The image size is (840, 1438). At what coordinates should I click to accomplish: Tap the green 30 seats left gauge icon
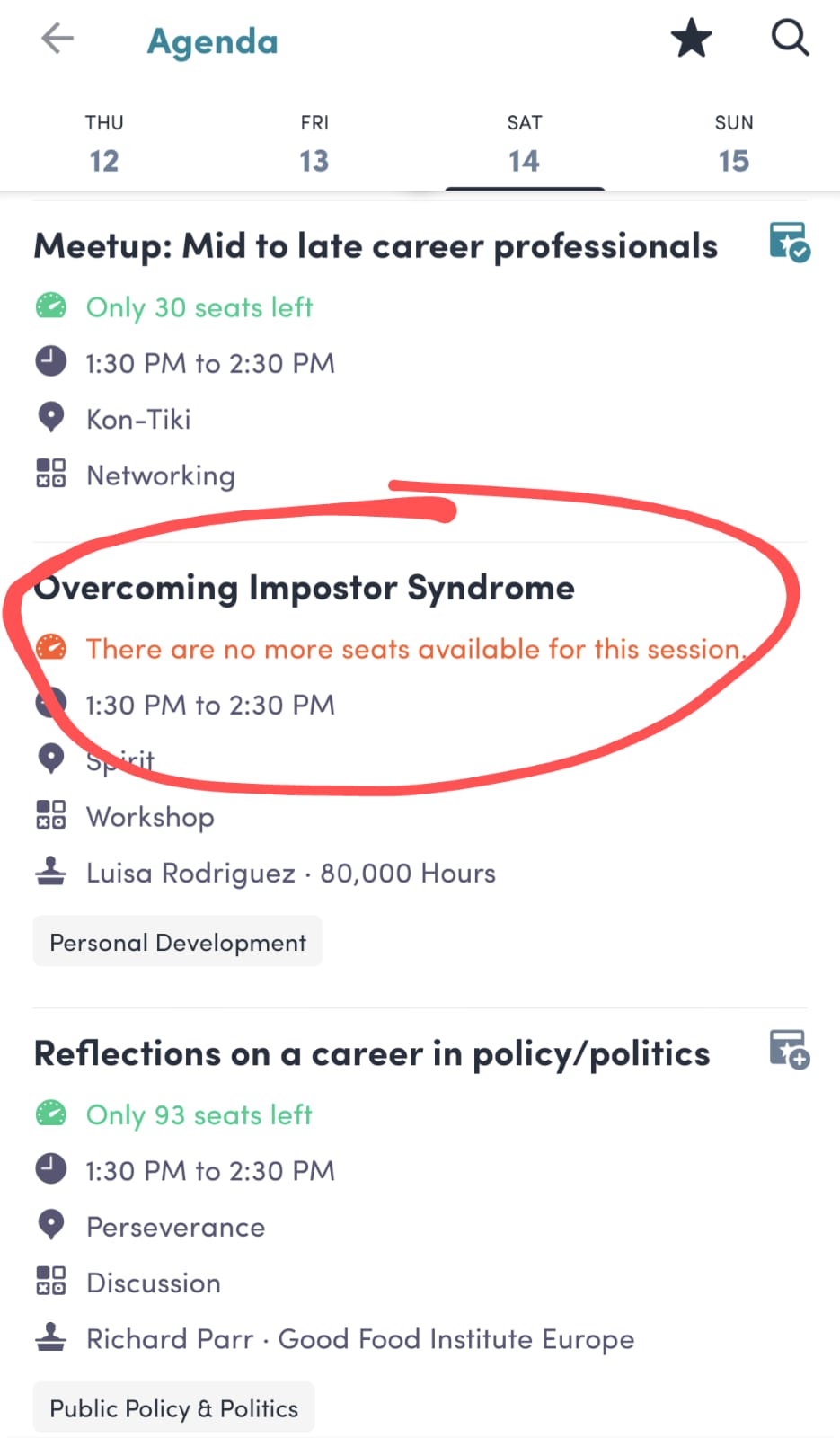pyautogui.click(x=50, y=306)
